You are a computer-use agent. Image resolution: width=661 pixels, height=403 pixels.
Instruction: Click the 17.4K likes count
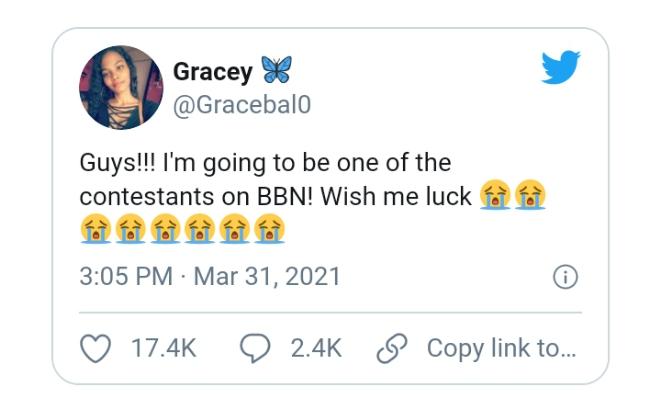click(164, 348)
